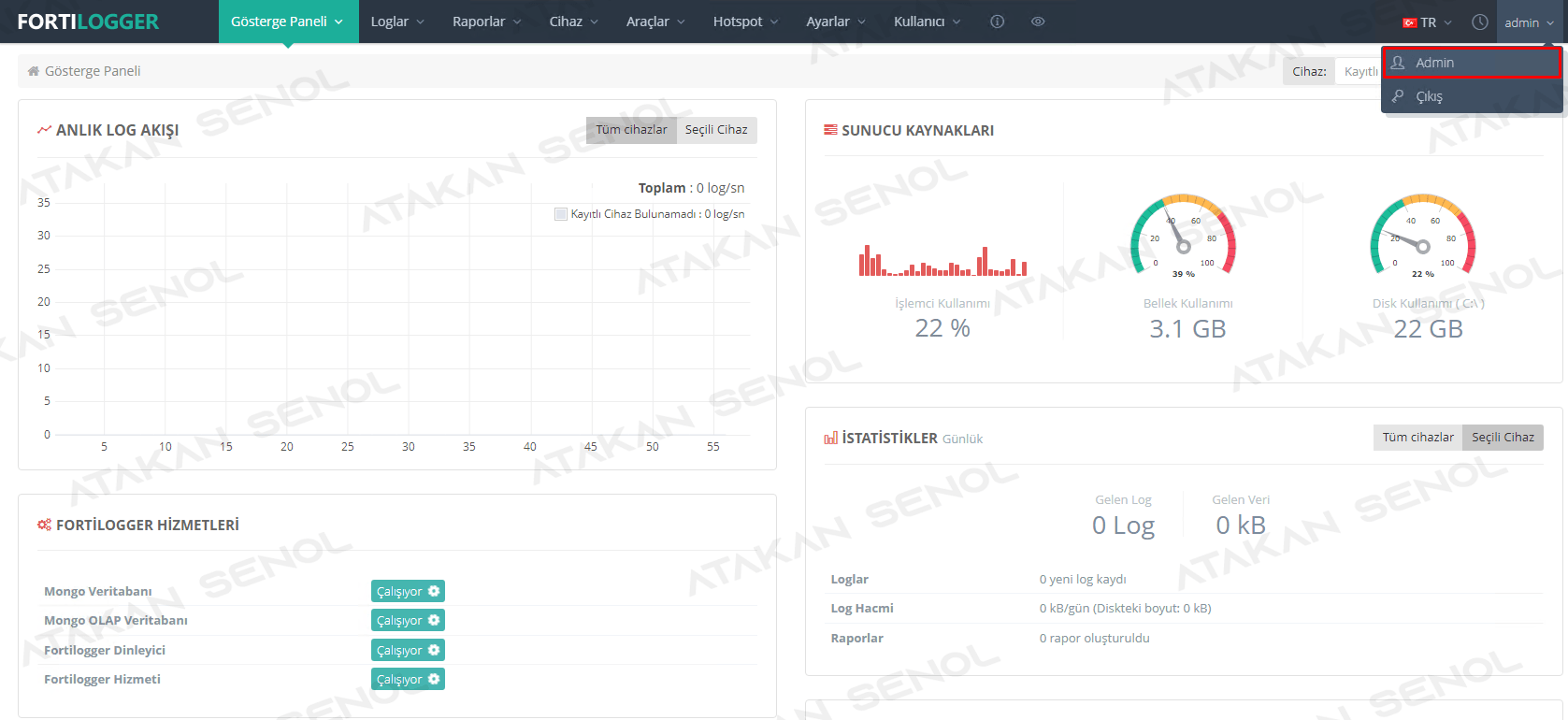The width and height of the screenshot is (1568, 720).
Task: Click gear icon on Fortilogger Hizmeti status
Action: pyautogui.click(x=434, y=679)
